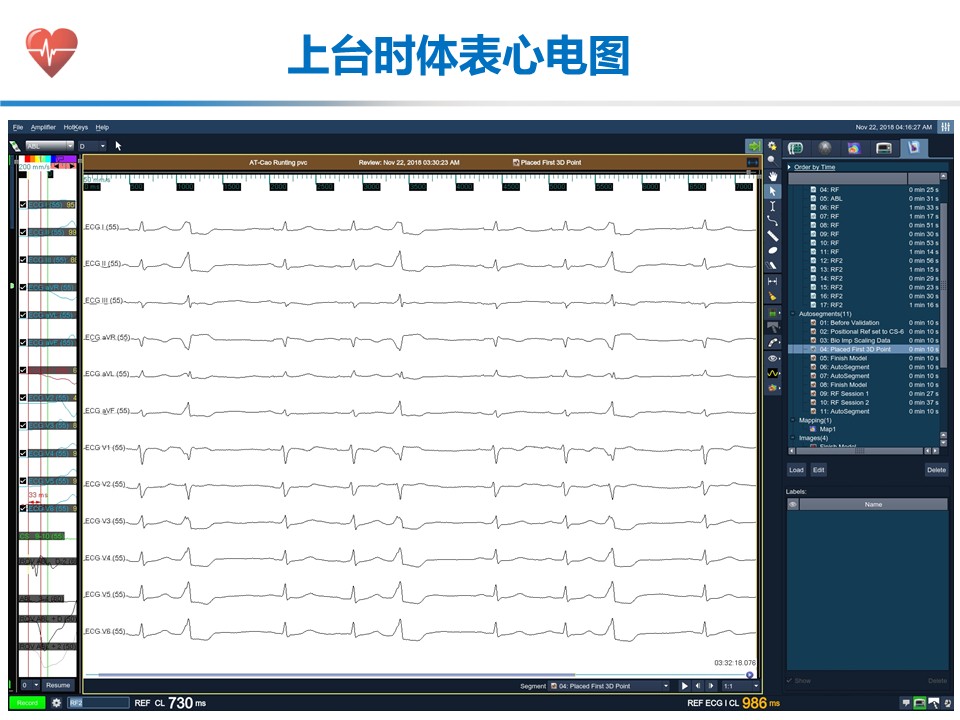Screen dimensions: 960x720
Task: Uncheck the ECG aVF channel checkbox
Action: pos(23,342)
